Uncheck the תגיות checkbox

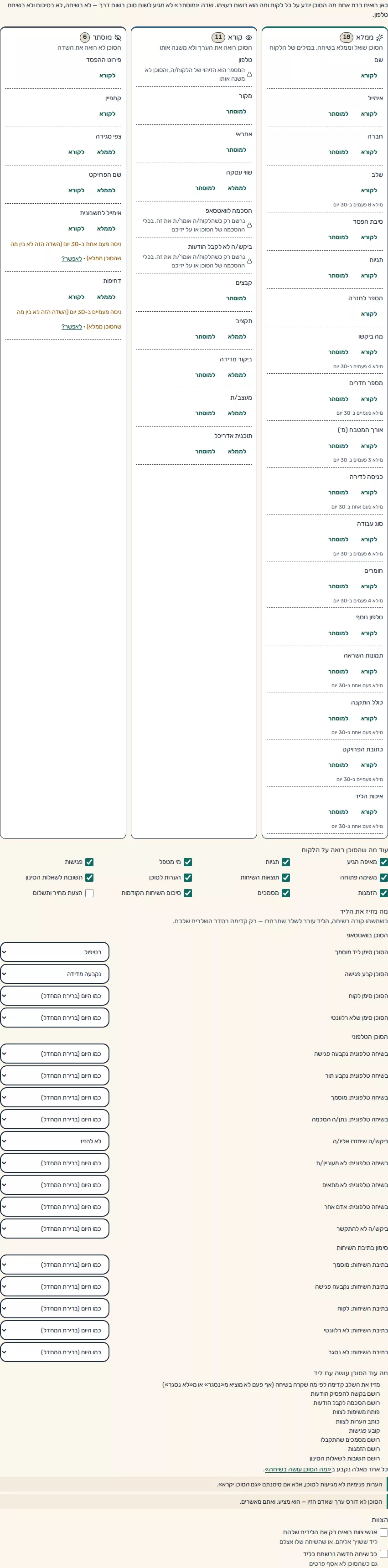coord(286,862)
